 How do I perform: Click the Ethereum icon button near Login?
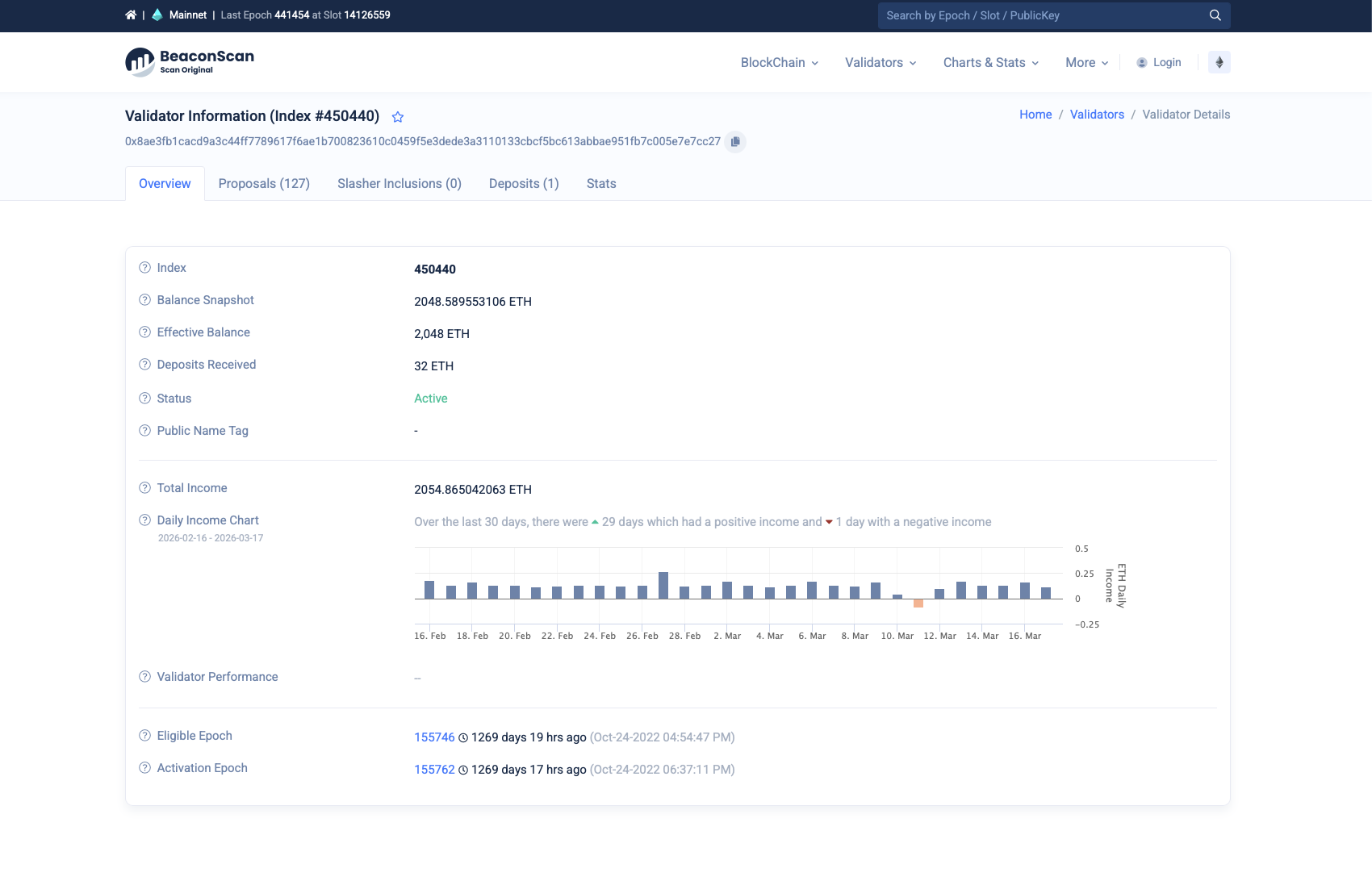[x=1219, y=62]
